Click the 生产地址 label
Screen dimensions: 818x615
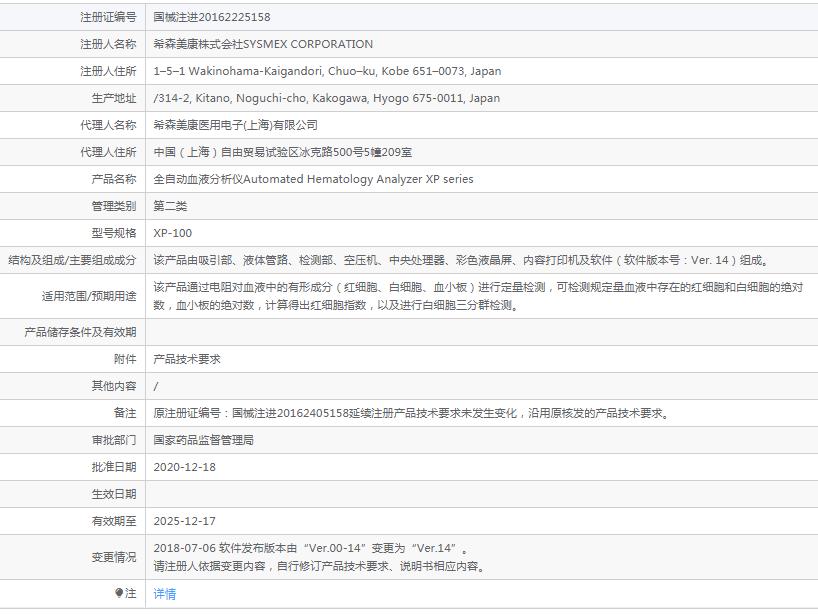pyautogui.click(x=114, y=98)
